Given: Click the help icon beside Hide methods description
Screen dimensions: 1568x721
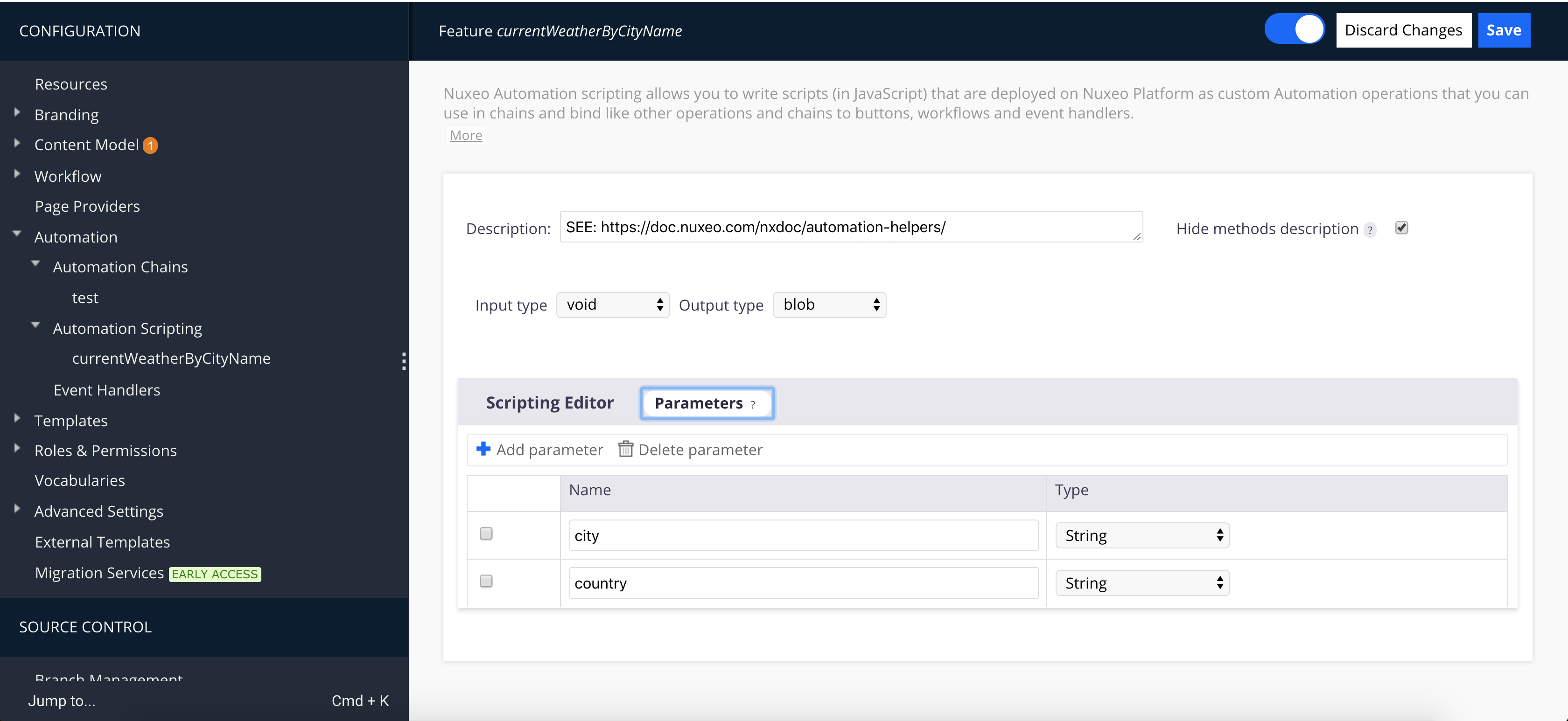Looking at the screenshot, I should pyautogui.click(x=1370, y=229).
